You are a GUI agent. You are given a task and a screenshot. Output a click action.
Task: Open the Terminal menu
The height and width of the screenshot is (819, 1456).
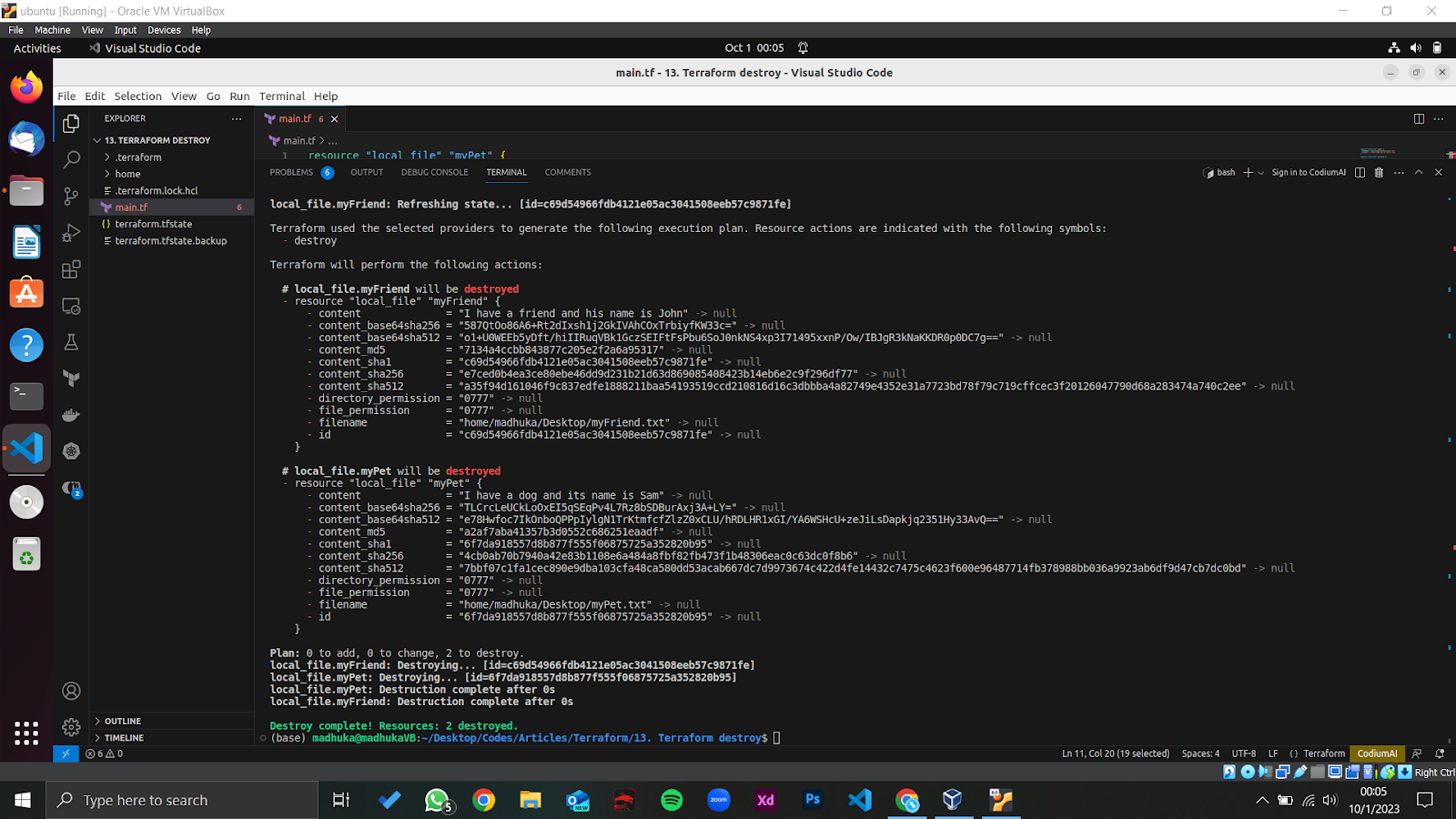pyautogui.click(x=282, y=96)
